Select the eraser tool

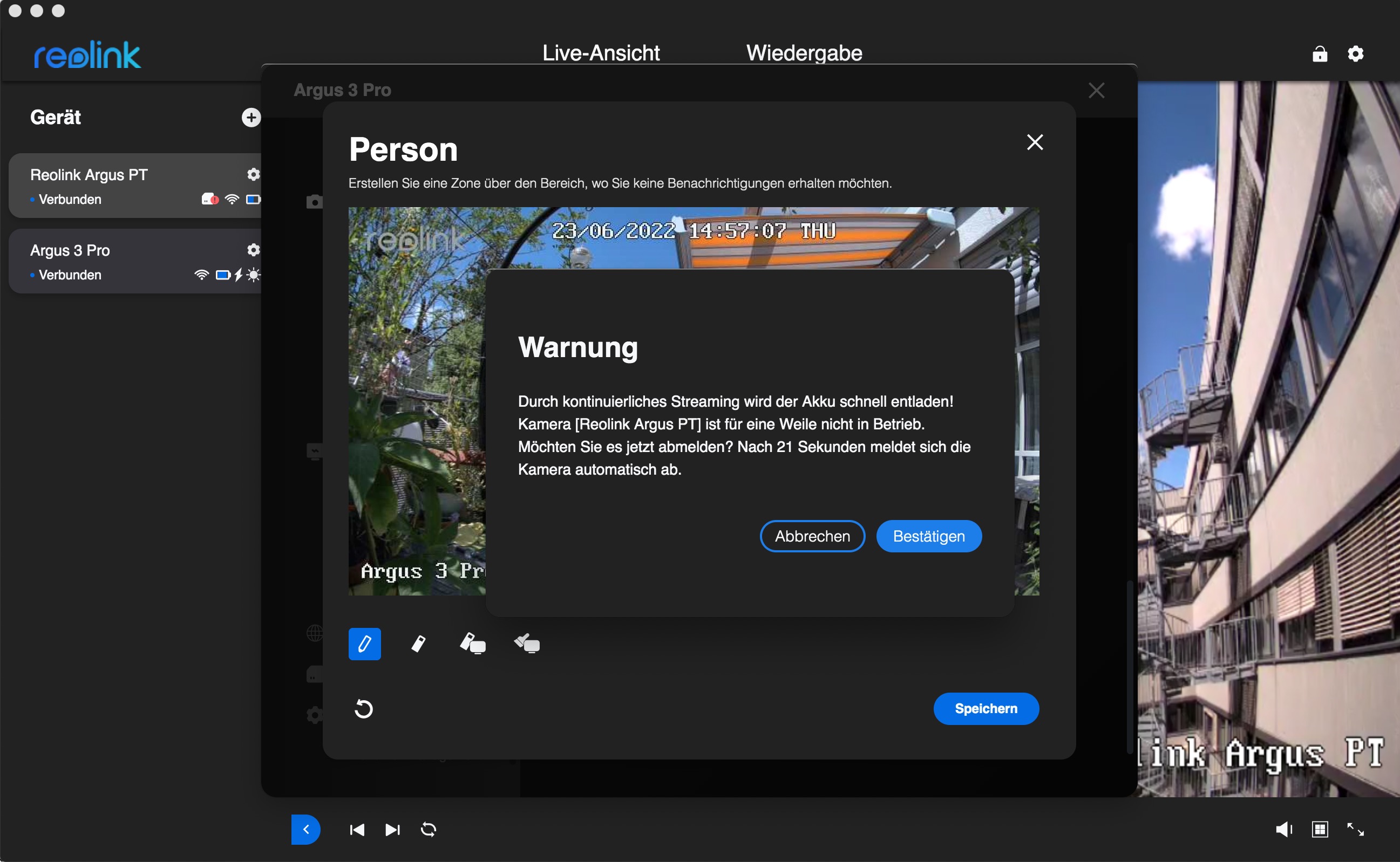[418, 644]
